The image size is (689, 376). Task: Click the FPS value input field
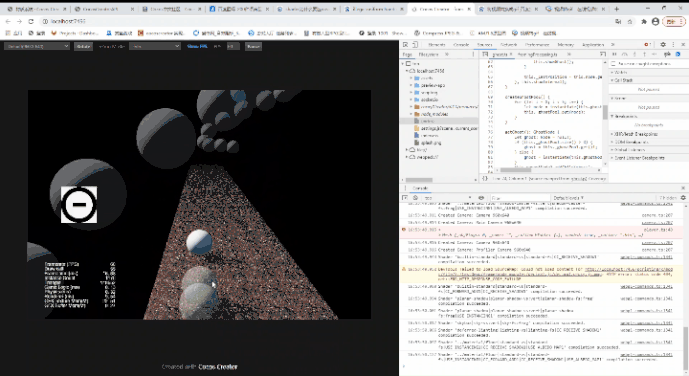[x=233, y=46]
